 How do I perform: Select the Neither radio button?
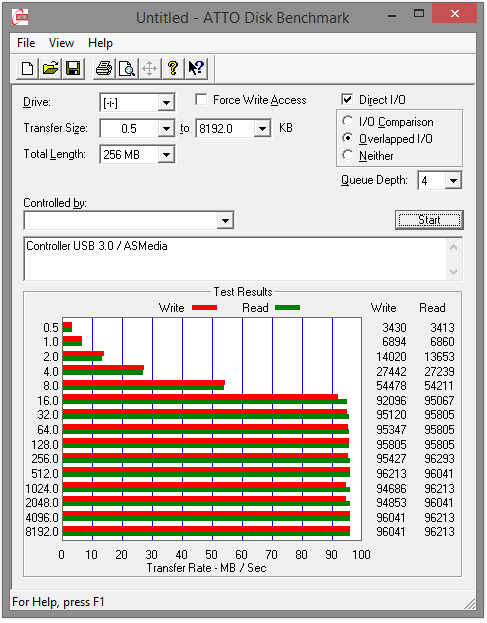(x=348, y=155)
